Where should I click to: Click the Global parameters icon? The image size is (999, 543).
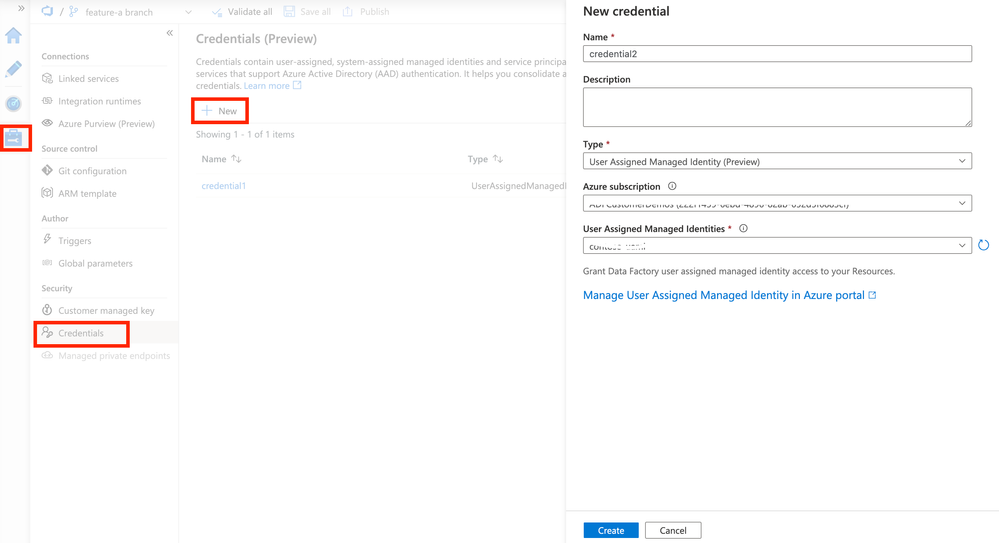pos(47,263)
